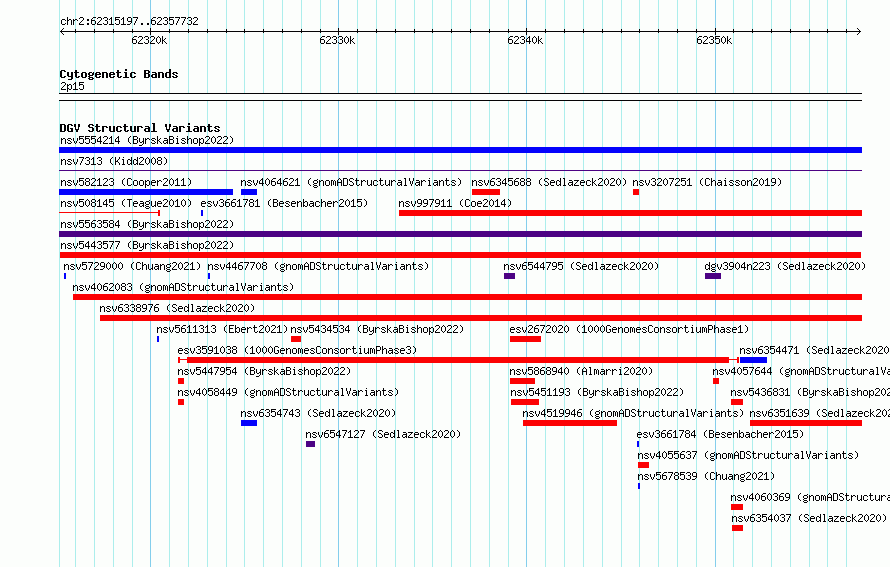The height and width of the screenshot is (567, 890).
Task: Open nsv4467708 gnomADStructuralVariants label
Action: pos(318,266)
